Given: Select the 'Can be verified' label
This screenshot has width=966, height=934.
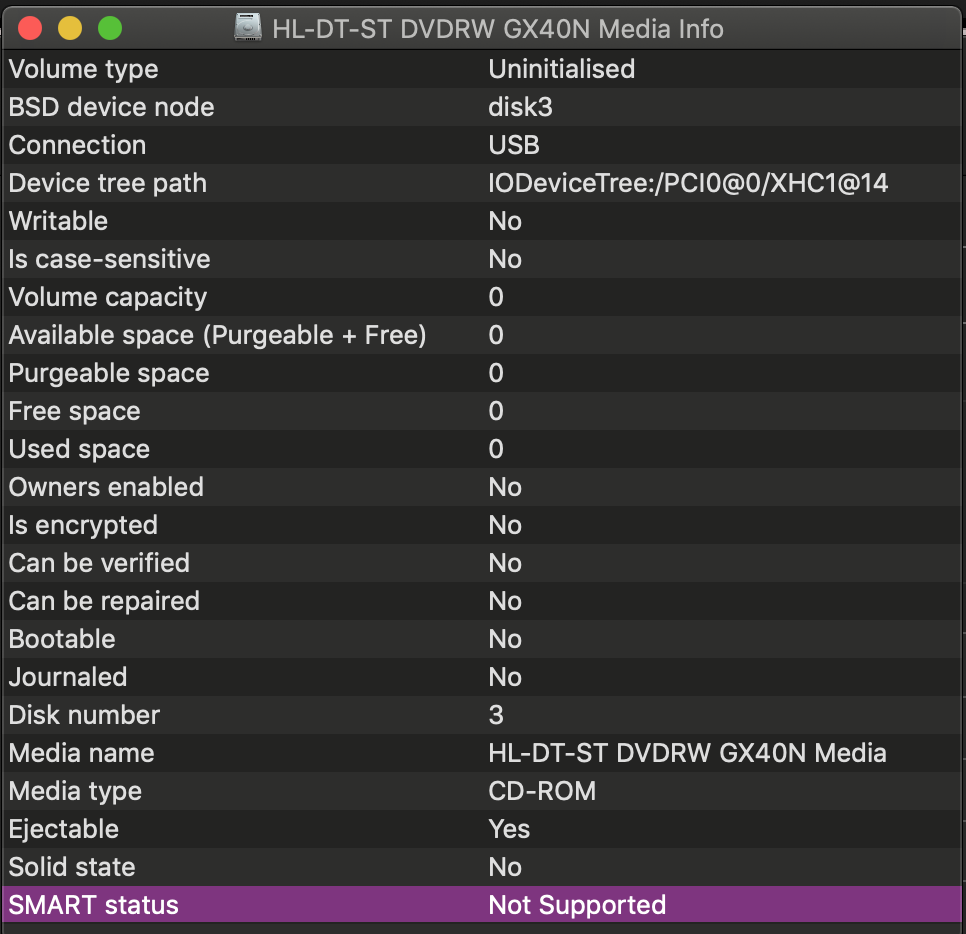Looking at the screenshot, I should tap(99, 563).
